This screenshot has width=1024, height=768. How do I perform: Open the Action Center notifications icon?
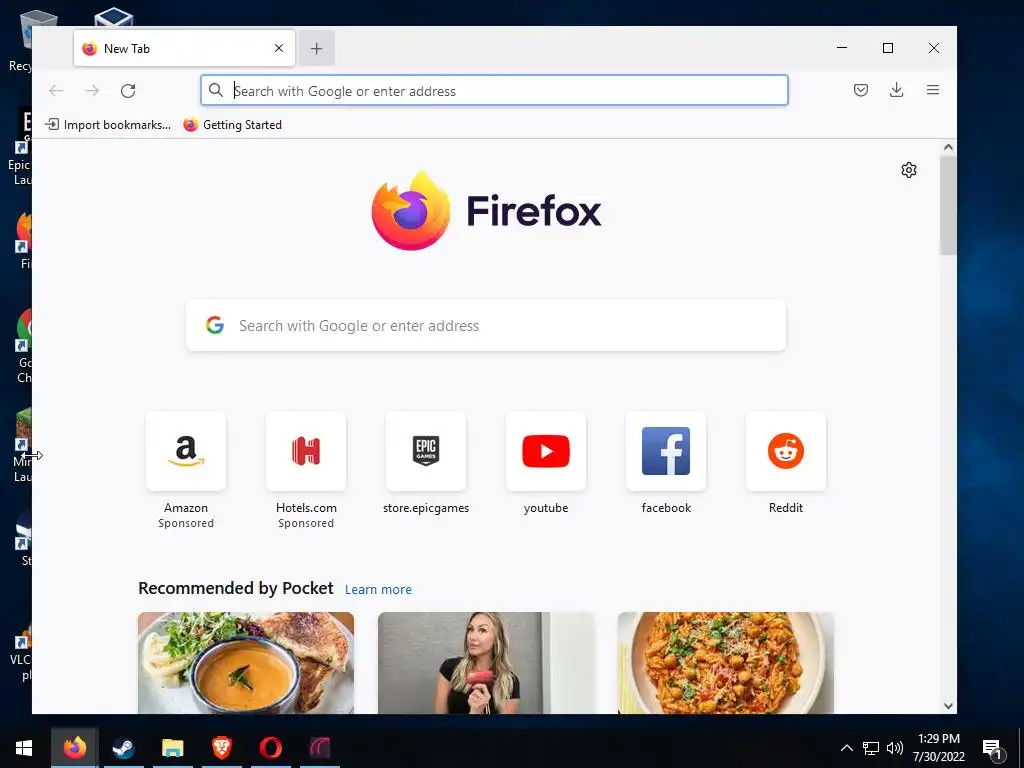[x=993, y=749]
